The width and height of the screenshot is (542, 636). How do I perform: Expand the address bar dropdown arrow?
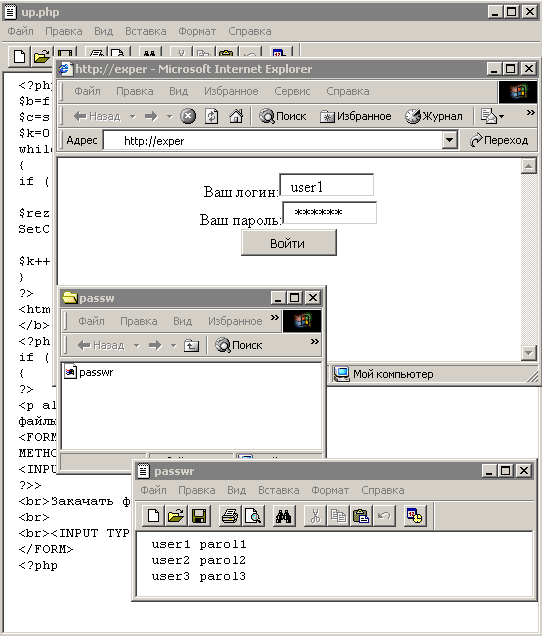click(449, 140)
